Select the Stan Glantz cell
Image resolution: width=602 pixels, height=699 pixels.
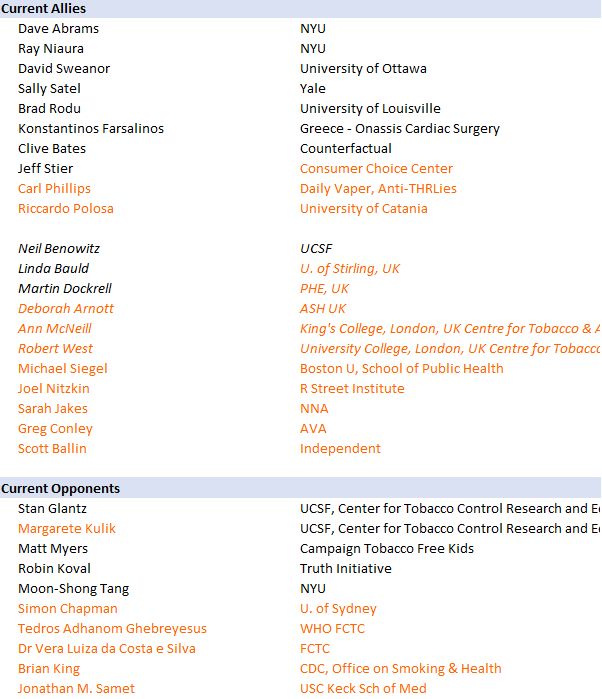coord(51,509)
